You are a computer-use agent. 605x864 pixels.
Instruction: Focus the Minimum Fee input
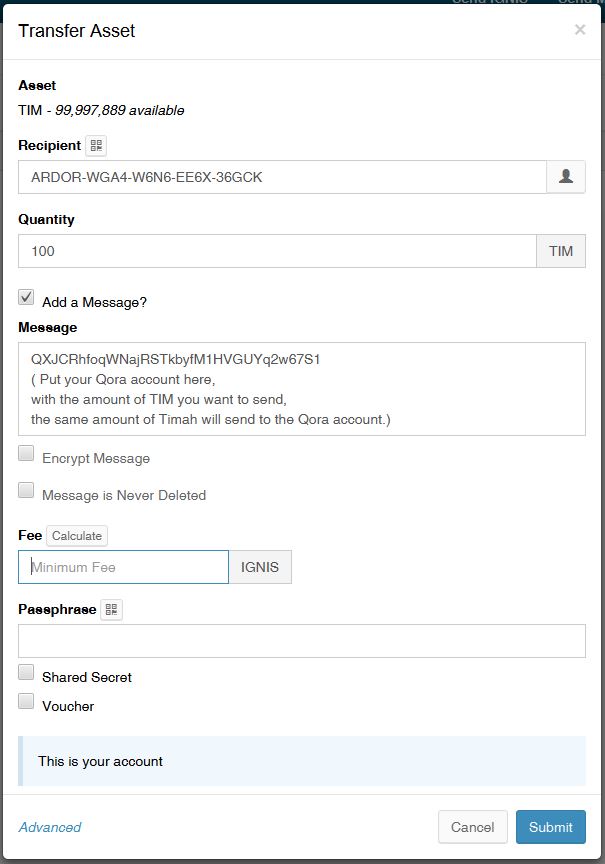coord(123,567)
